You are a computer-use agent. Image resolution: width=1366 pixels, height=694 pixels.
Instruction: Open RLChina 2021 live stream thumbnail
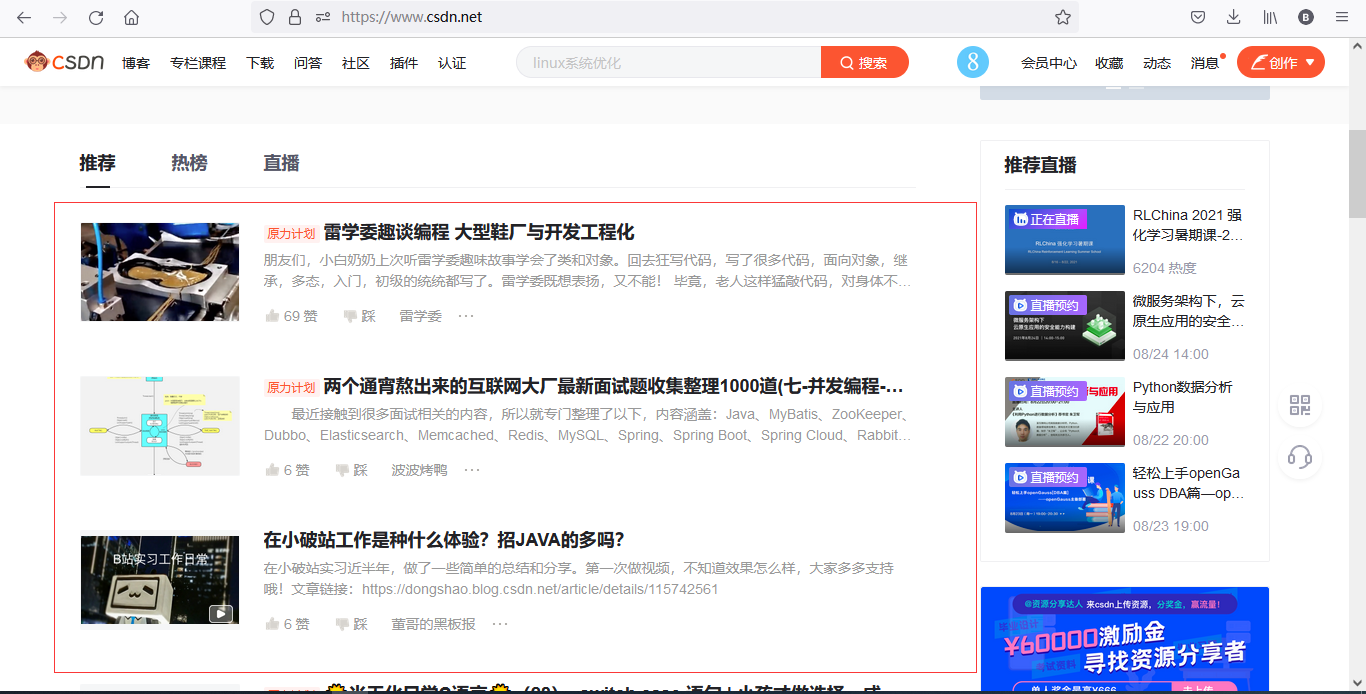pos(1065,240)
